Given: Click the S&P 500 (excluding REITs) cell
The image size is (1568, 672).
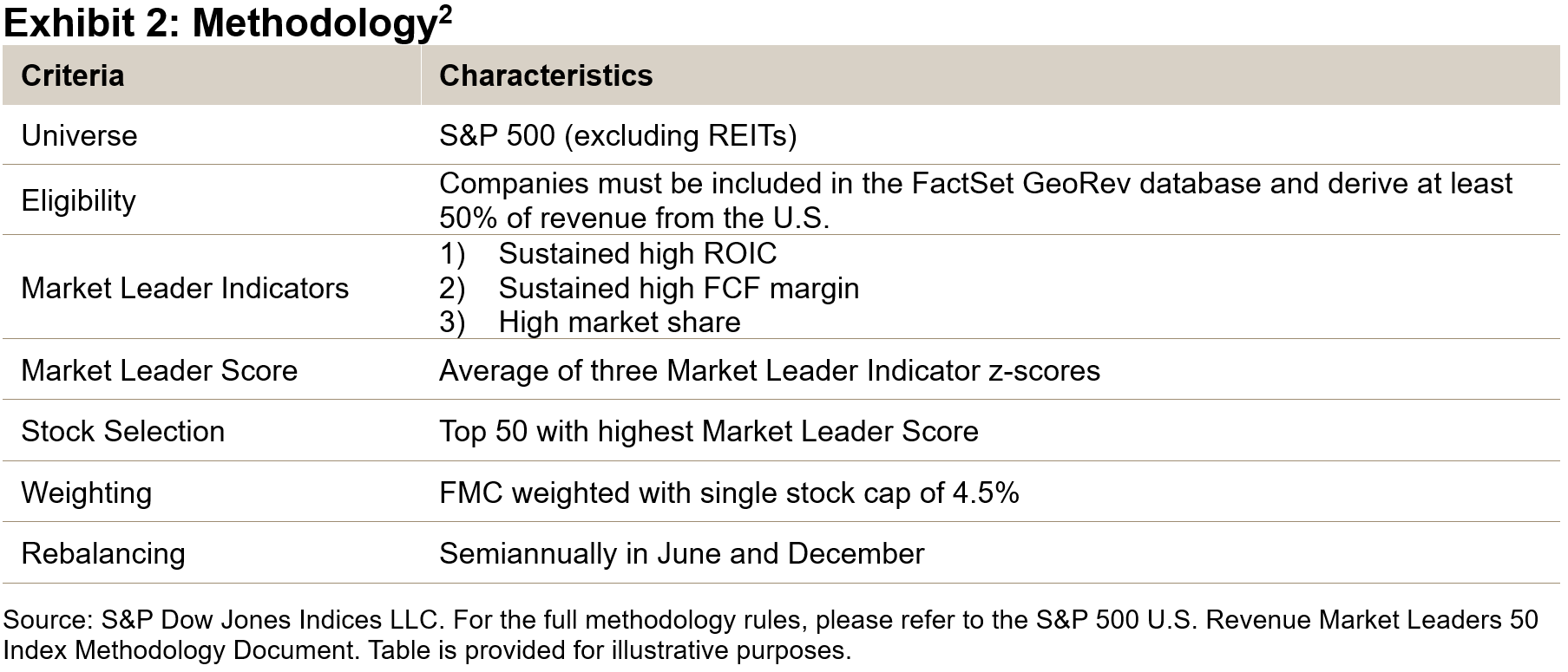Looking at the screenshot, I should point(617,136).
